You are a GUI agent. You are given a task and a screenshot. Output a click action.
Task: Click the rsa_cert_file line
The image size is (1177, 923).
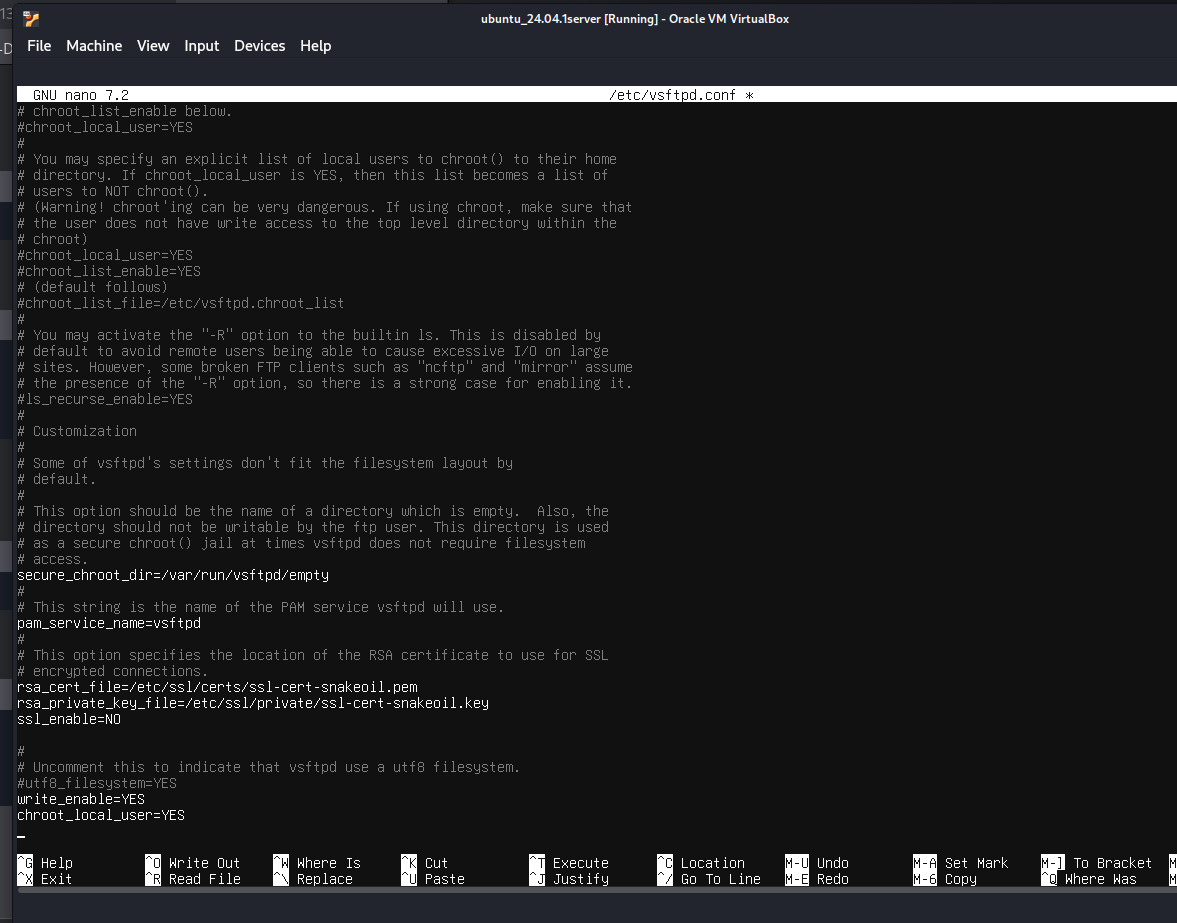(x=218, y=687)
